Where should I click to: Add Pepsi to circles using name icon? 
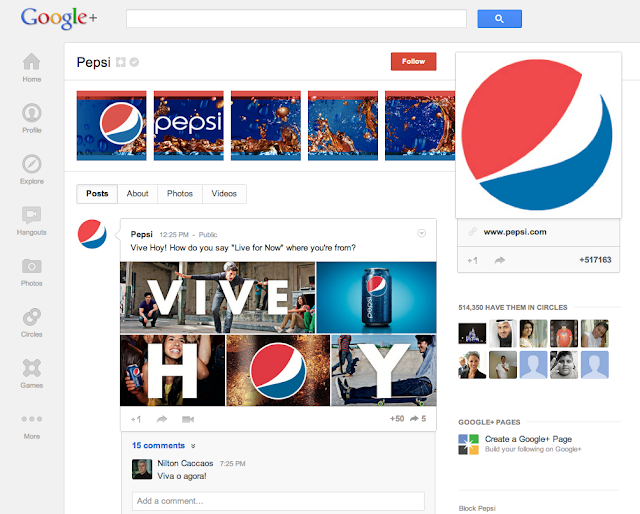click(120, 63)
